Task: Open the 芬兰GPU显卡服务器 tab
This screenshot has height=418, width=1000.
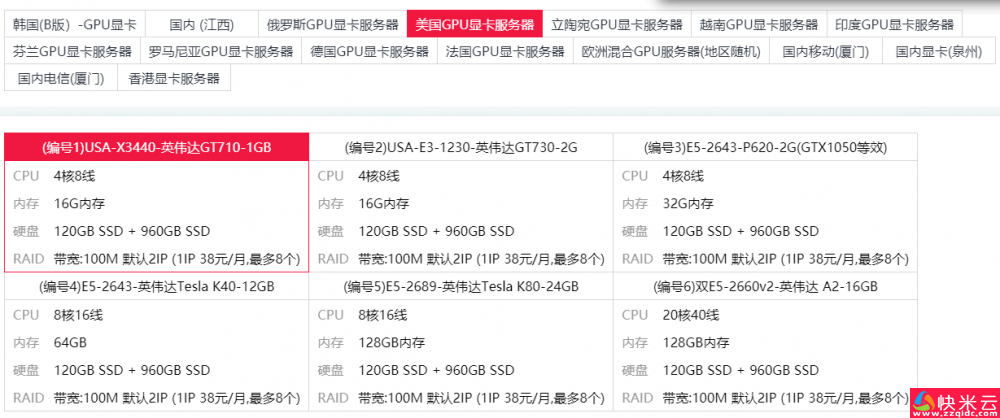Action: [72, 52]
